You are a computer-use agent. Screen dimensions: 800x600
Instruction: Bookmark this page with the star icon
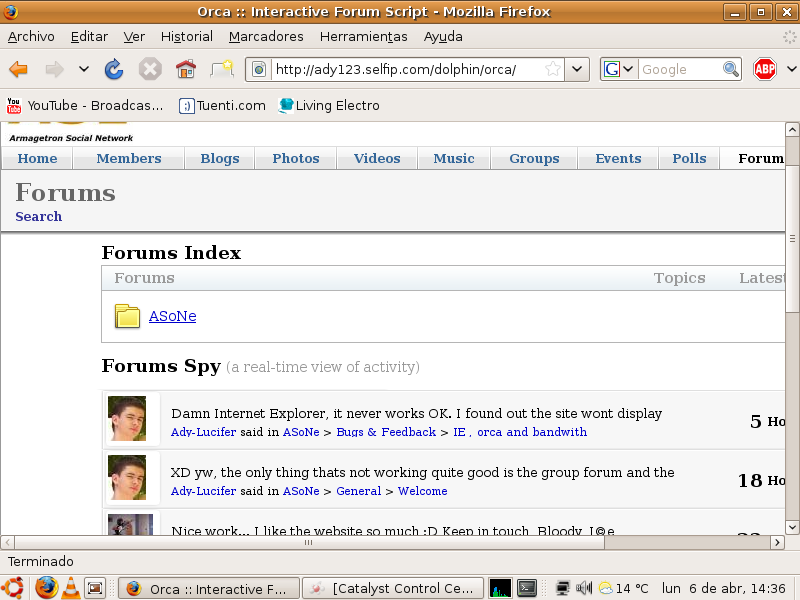pyautogui.click(x=553, y=69)
